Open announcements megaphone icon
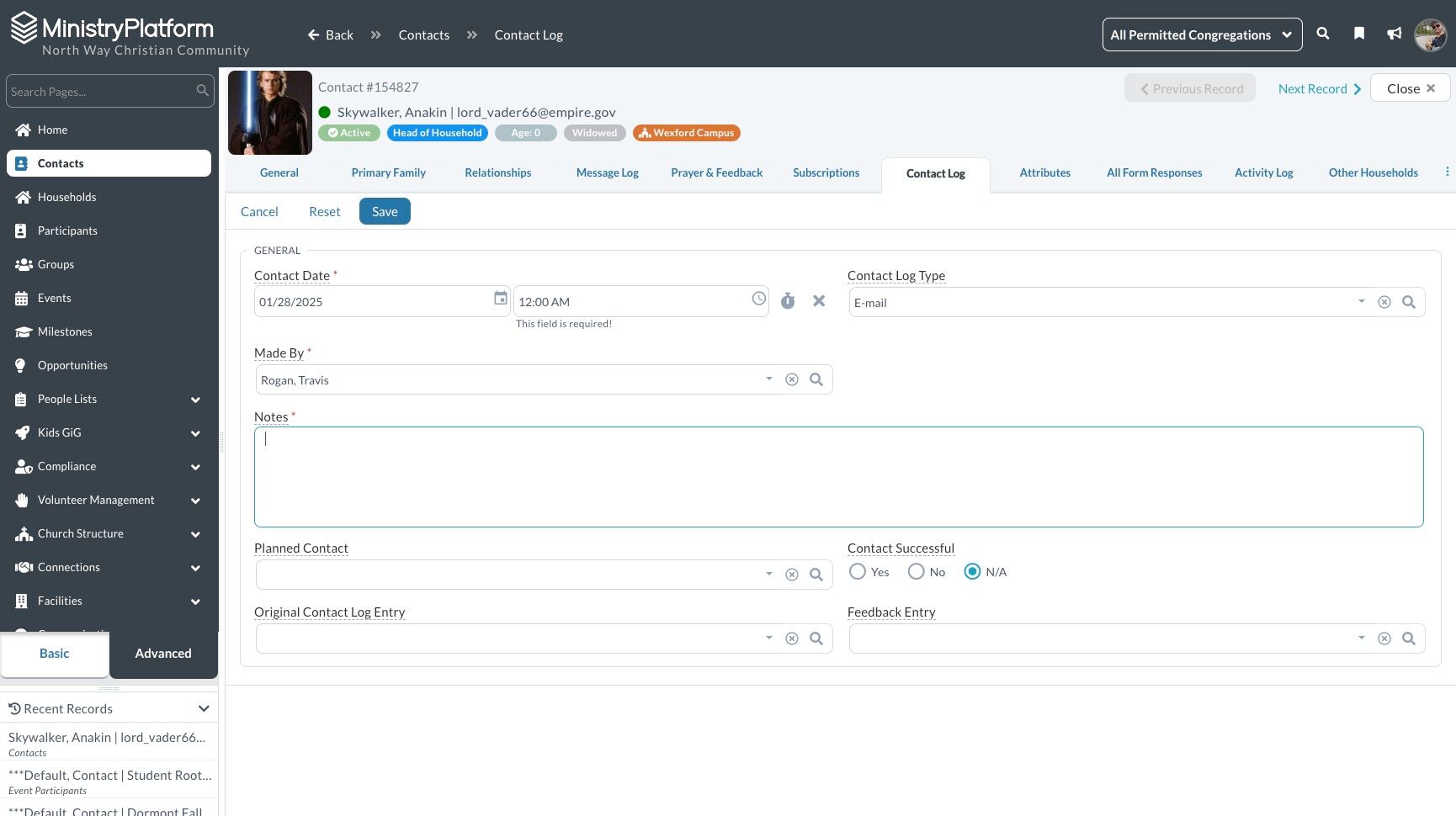1456x816 pixels. [1395, 34]
